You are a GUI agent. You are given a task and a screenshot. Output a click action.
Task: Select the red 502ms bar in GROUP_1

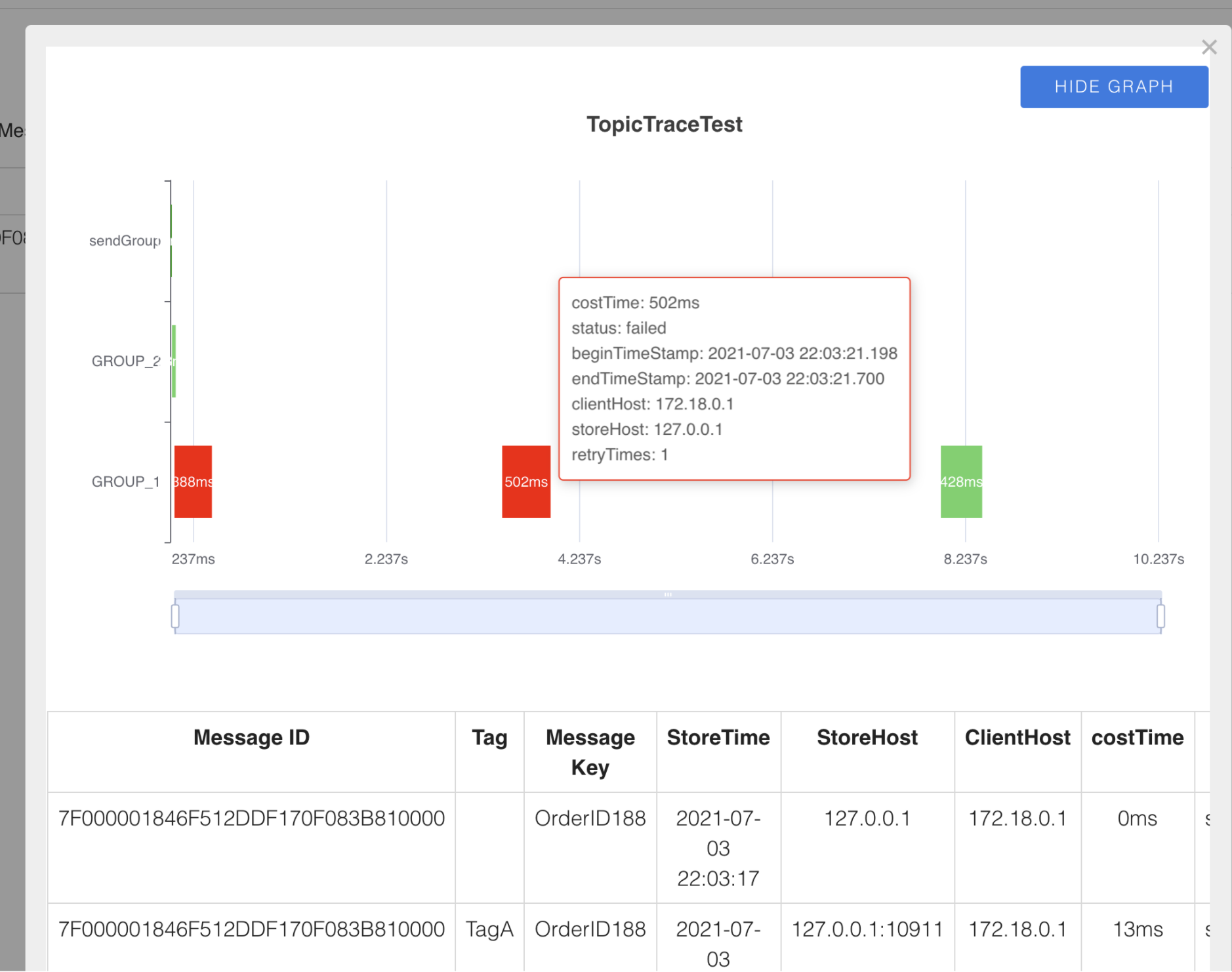(526, 481)
